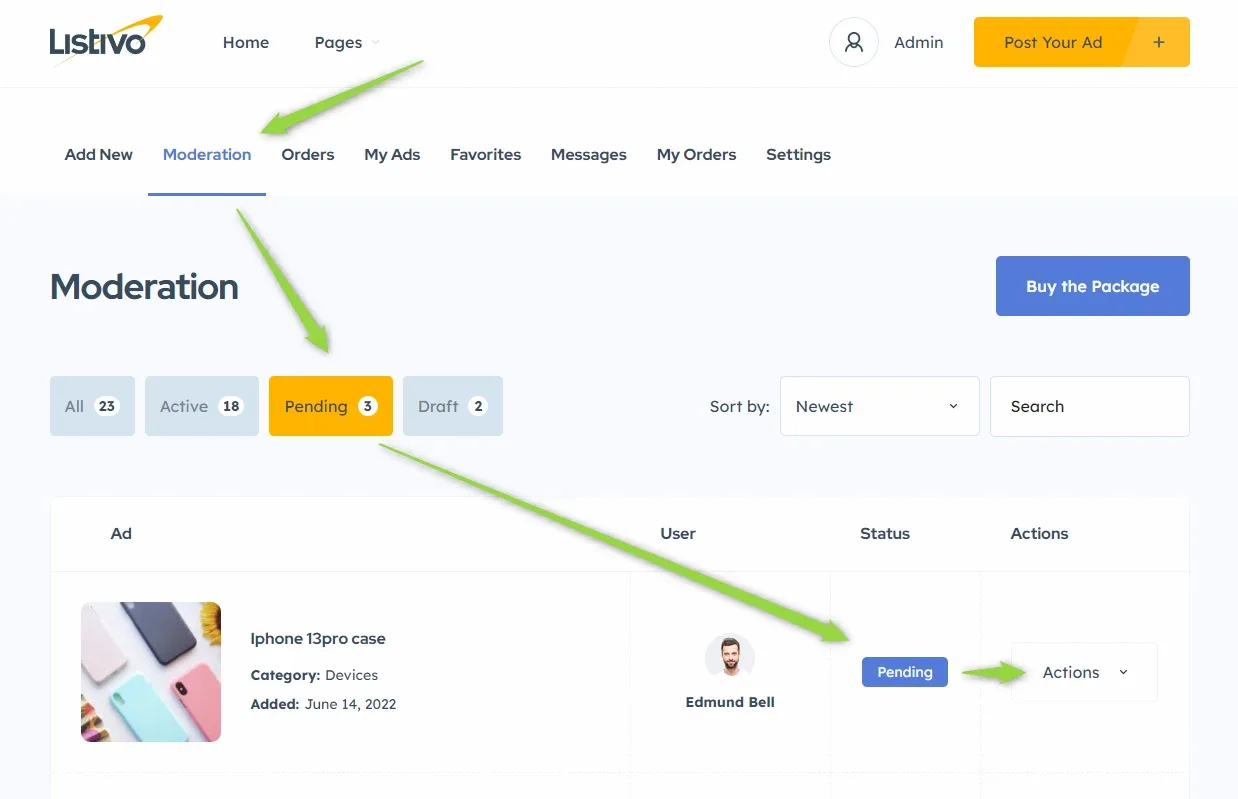Click the Admin username link
The width and height of the screenshot is (1238, 799).
click(x=919, y=42)
